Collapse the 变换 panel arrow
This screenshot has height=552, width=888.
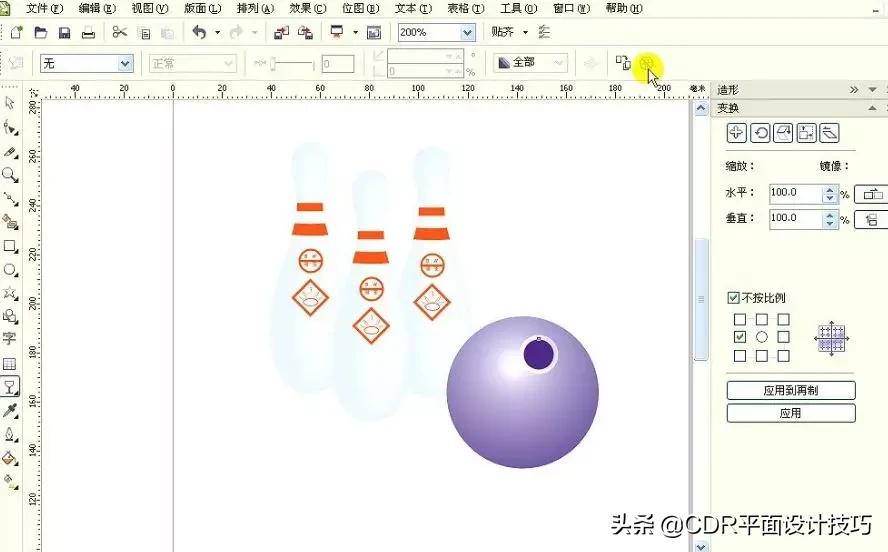click(872, 108)
